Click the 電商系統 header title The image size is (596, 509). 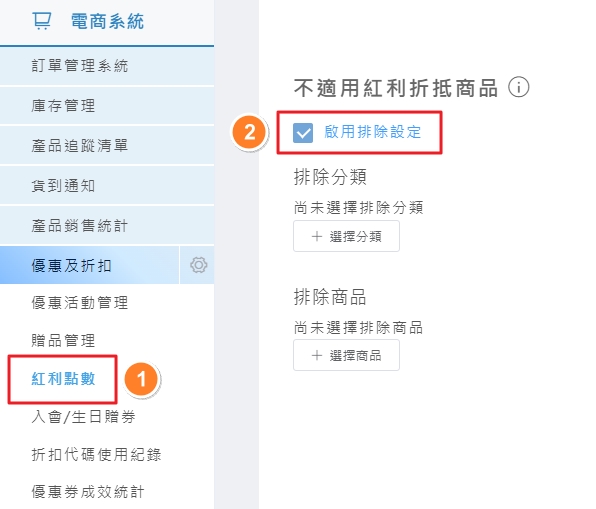pos(108,21)
